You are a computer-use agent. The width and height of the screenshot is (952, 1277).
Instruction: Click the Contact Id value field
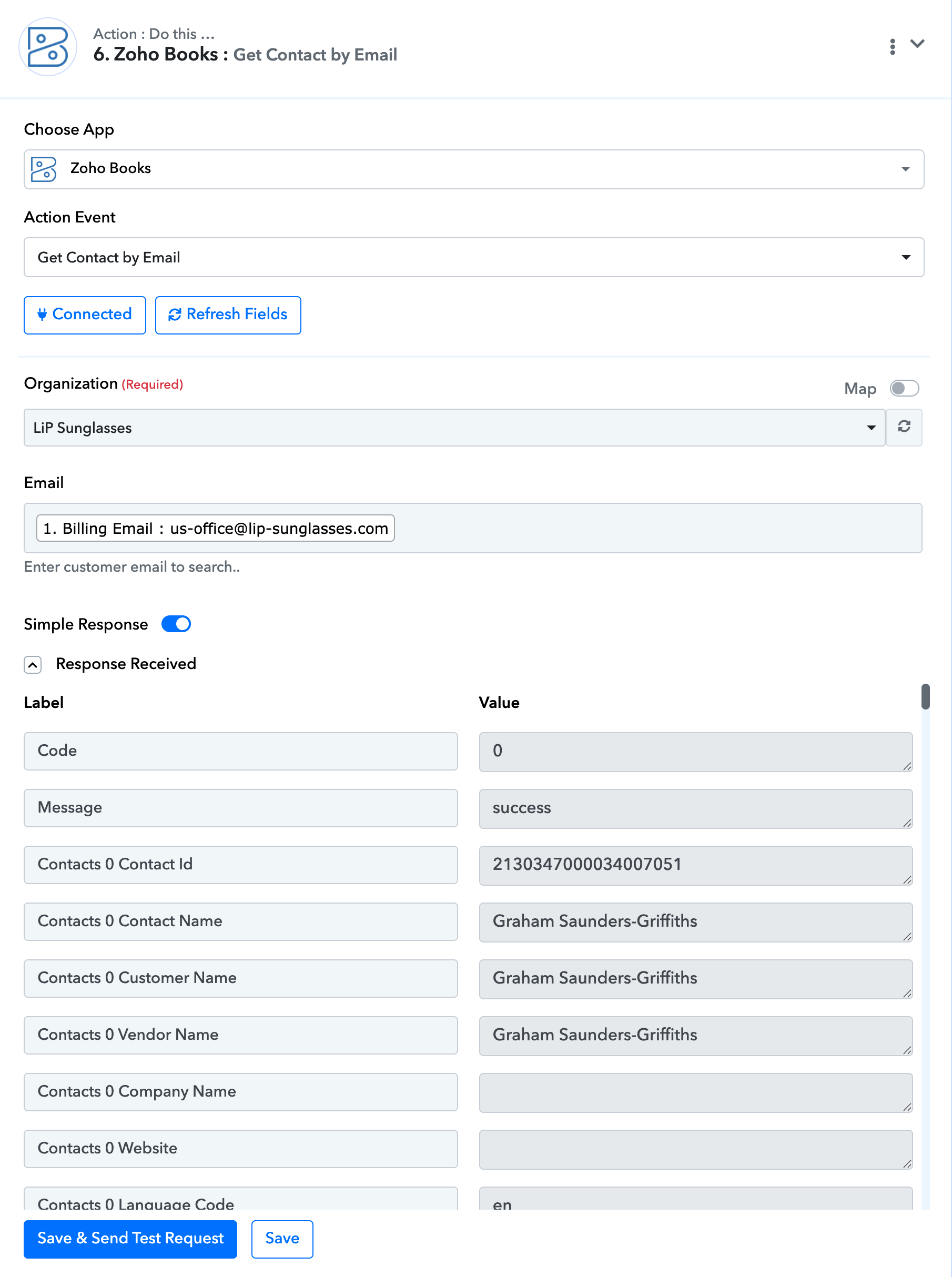[x=695, y=865]
